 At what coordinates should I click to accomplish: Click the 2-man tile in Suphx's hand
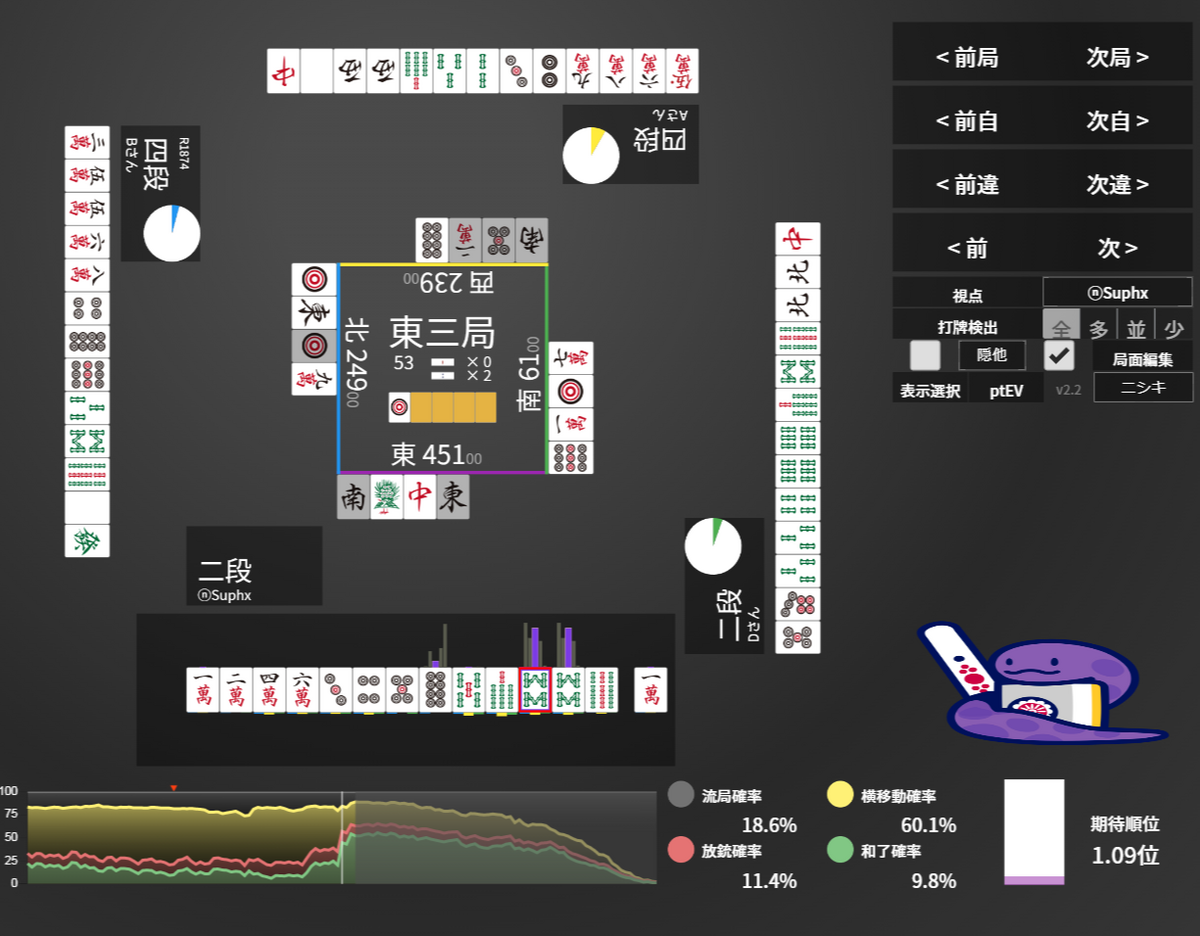tap(236, 690)
